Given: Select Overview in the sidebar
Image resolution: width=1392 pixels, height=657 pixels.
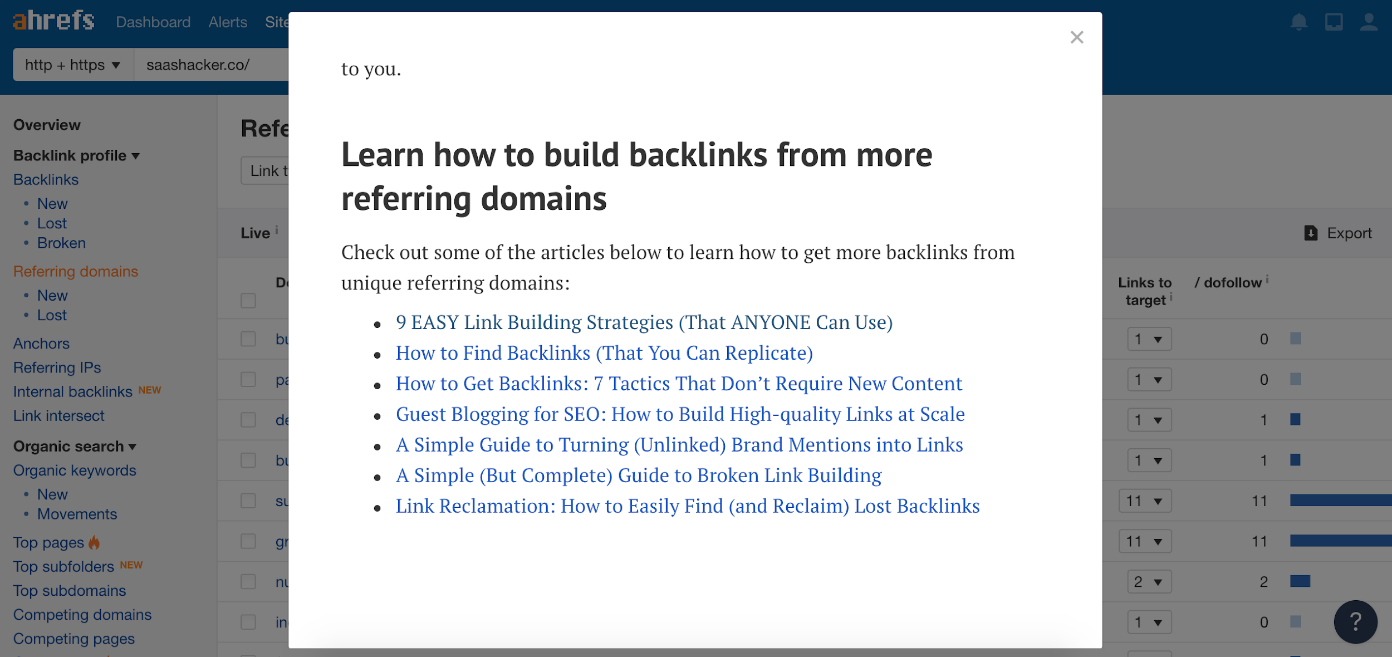Looking at the screenshot, I should [47, 125].
